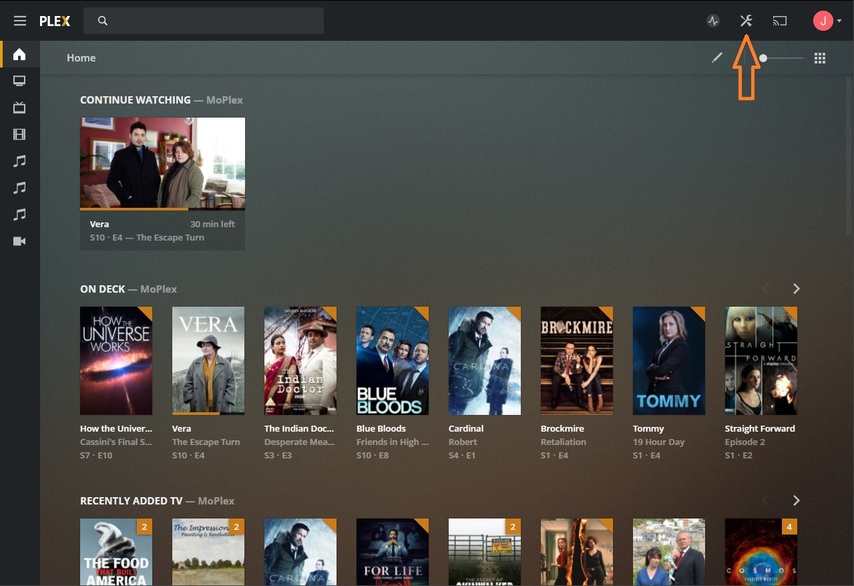Viewport: 854px width, 586px height.
Task: Expand the account dropdown arrow
Action: (x=839, y=21)
